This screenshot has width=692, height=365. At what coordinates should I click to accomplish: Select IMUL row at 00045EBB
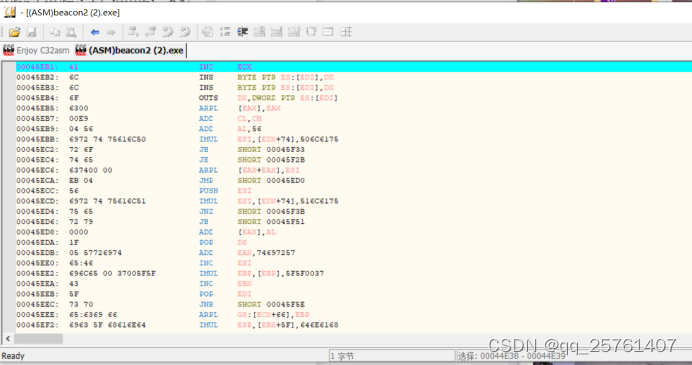pos(353,139)
